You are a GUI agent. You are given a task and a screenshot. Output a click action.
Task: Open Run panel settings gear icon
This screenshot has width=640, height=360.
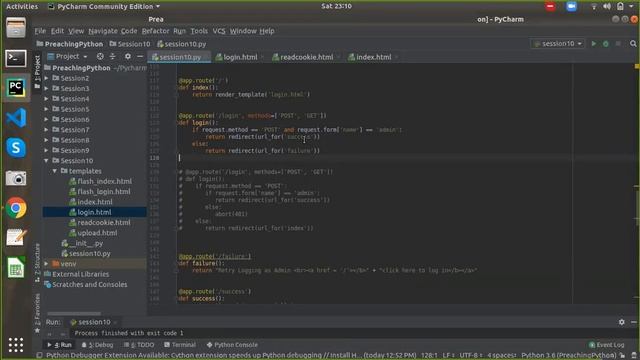point(622,322)
